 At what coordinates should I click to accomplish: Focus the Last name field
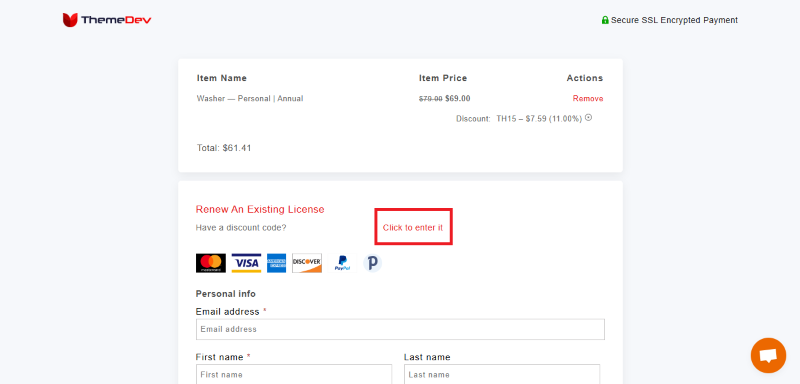tap(502, 374)
